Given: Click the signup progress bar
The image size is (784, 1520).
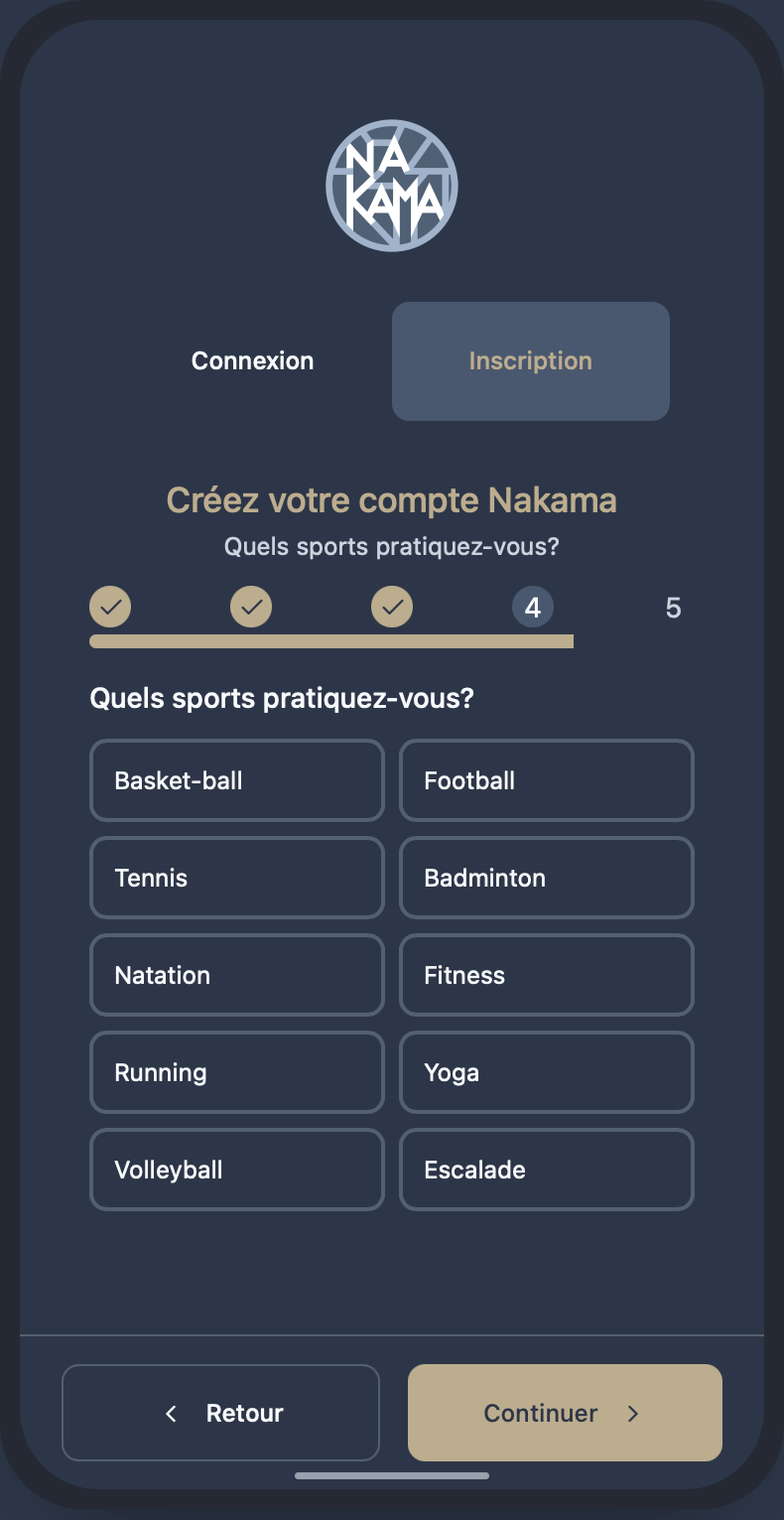Looking at the screenshot, I should (x=331, y=641).
